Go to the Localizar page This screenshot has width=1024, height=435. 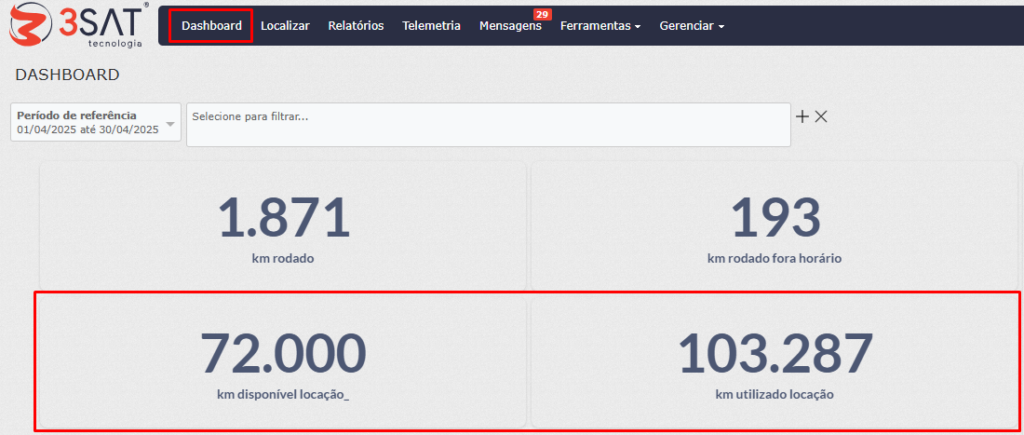285,26
